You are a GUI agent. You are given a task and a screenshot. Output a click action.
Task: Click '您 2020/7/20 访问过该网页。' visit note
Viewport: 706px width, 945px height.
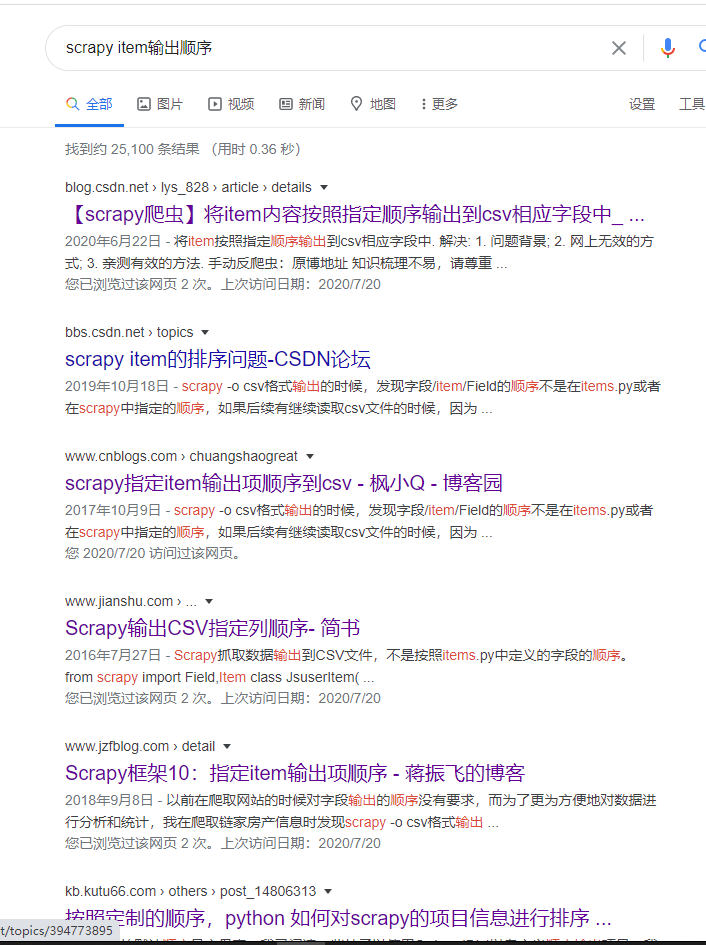(x=153, y=553)
